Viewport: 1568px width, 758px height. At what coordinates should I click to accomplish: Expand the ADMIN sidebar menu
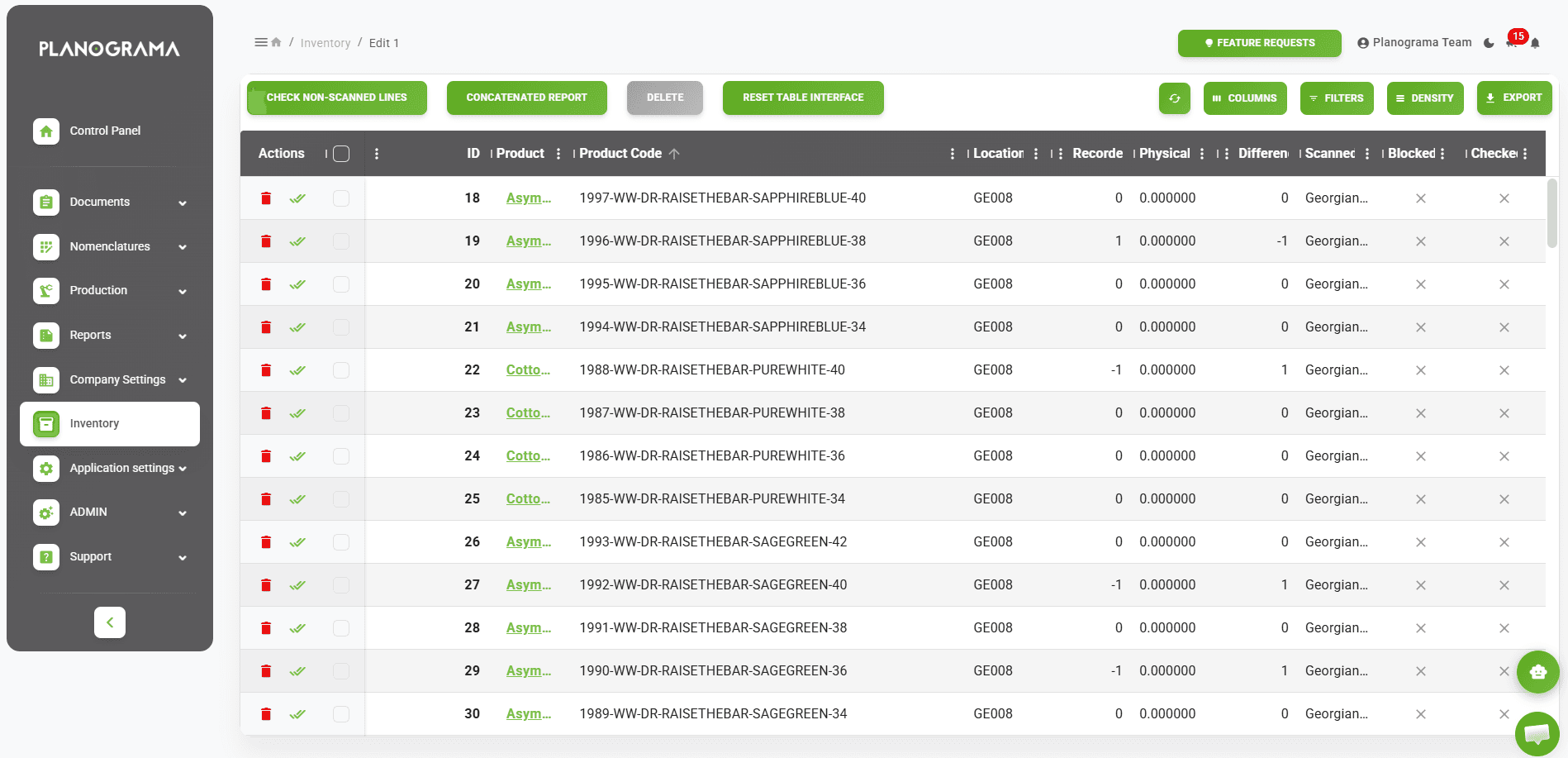(110, 512)
